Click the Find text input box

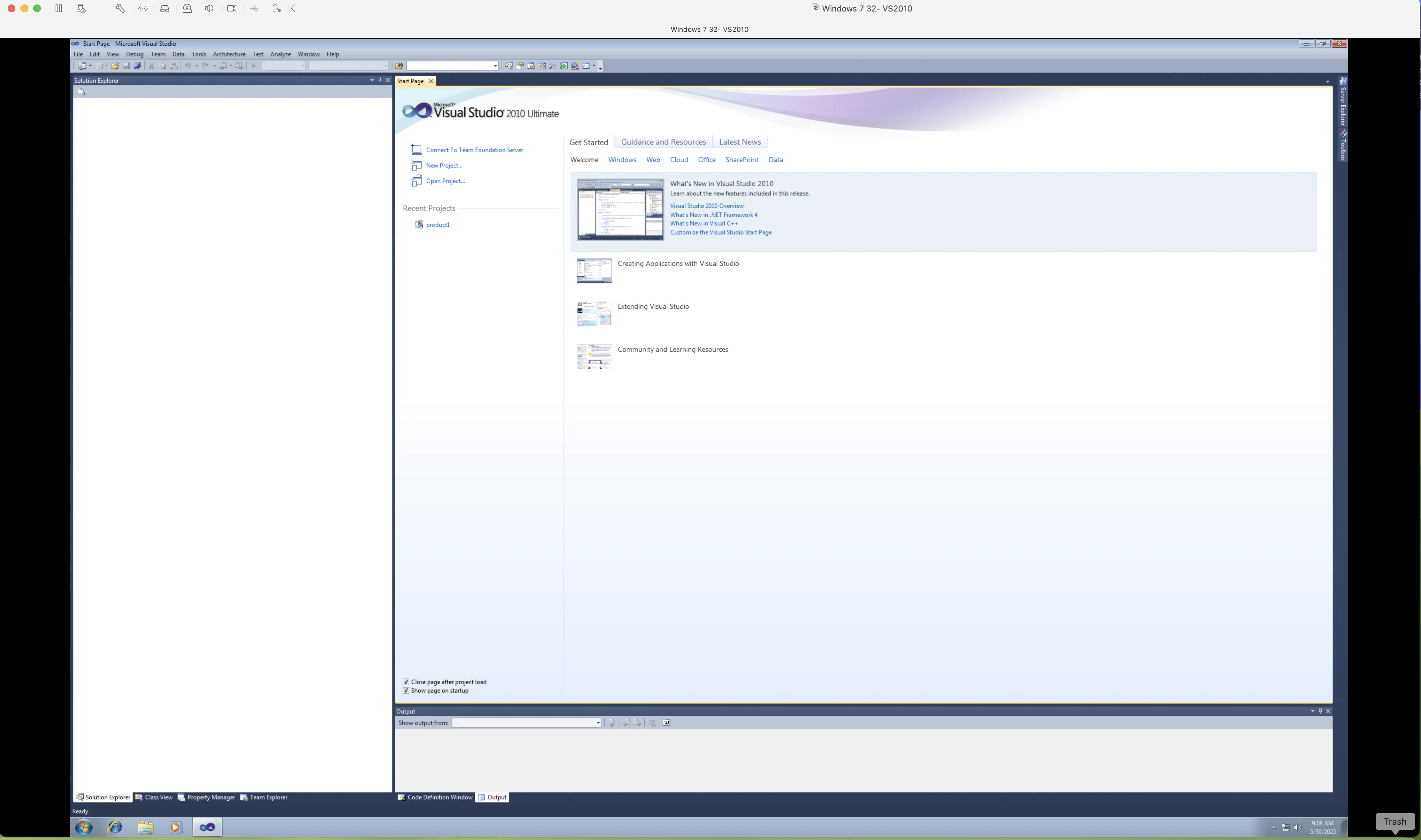click(450, 66)
